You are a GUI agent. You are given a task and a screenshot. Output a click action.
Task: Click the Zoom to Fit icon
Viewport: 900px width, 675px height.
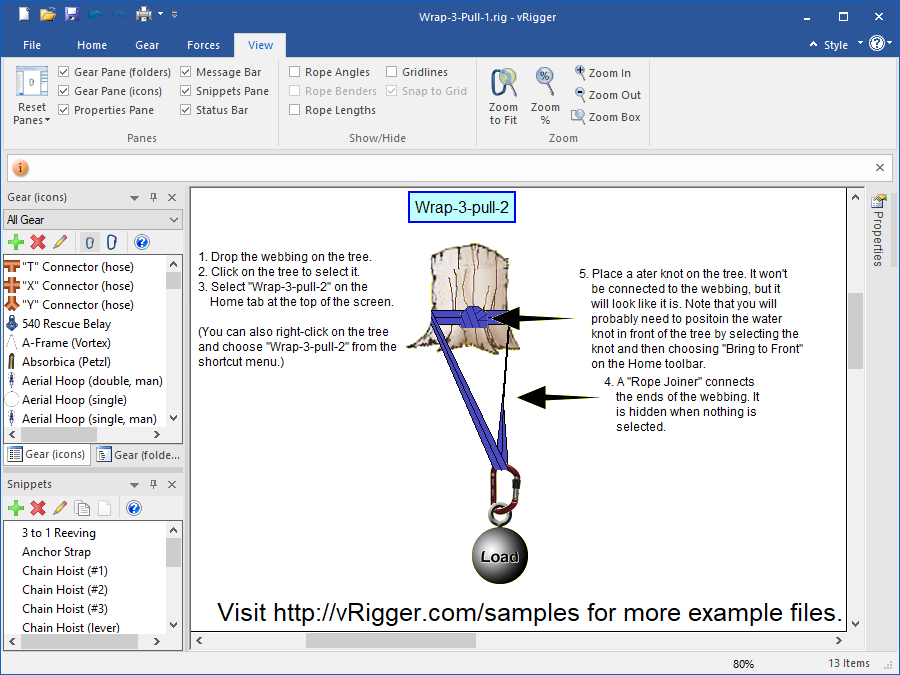(x=503, y=82)
